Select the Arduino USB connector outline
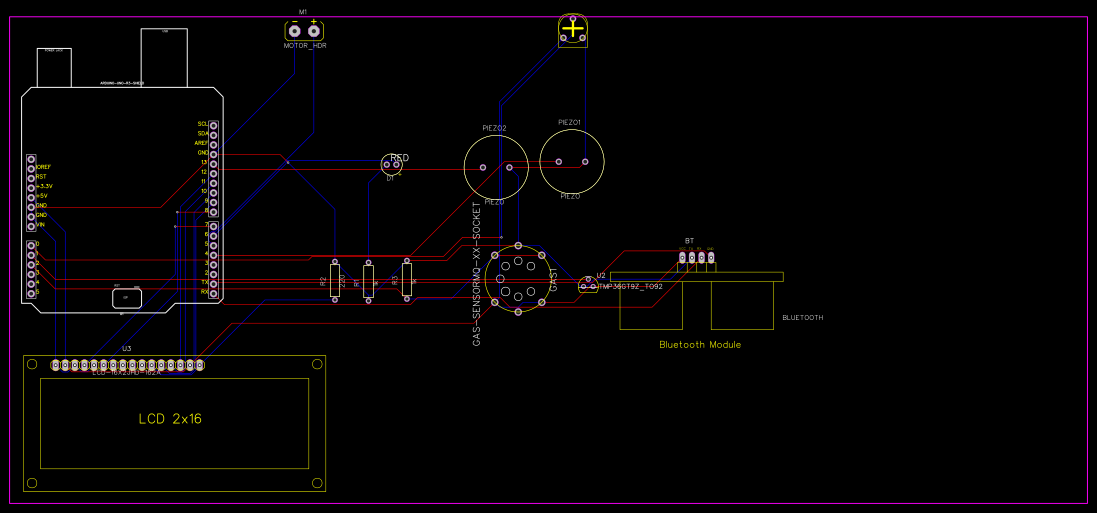Viewport: 1097px width, 513px height. point(164,57)
